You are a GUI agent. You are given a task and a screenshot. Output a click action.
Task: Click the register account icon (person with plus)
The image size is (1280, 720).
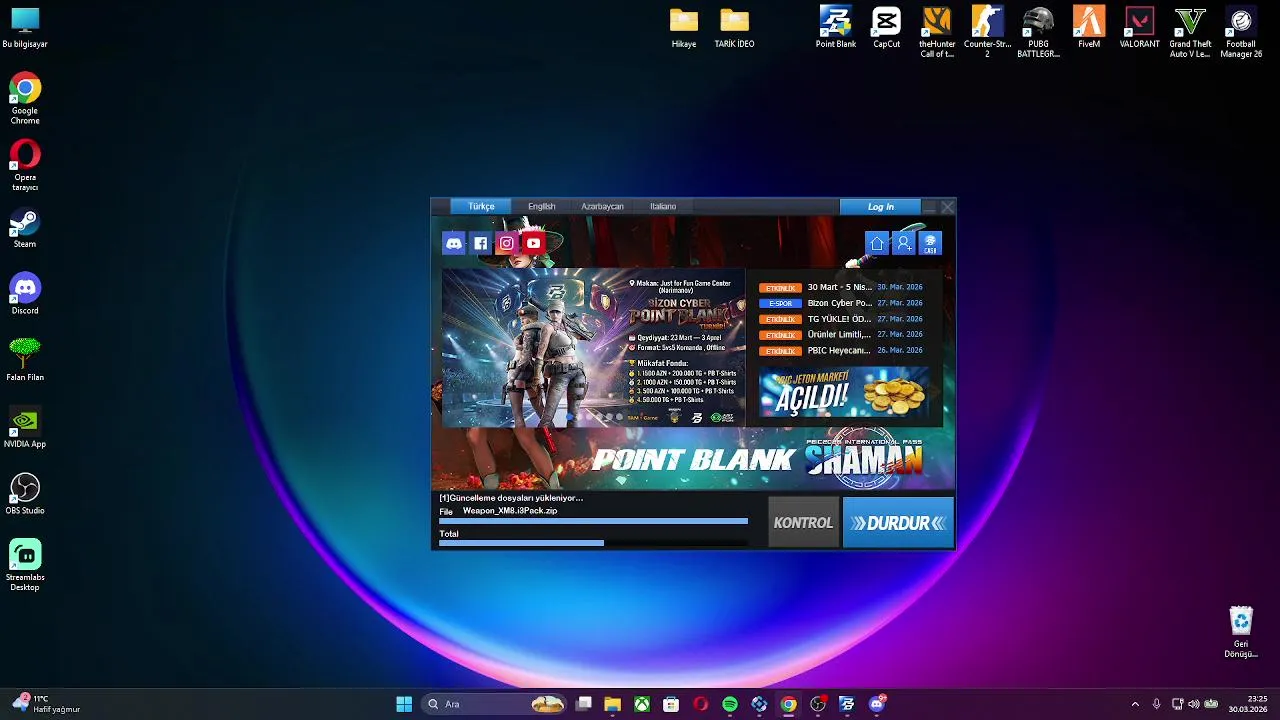coord(904,243)
